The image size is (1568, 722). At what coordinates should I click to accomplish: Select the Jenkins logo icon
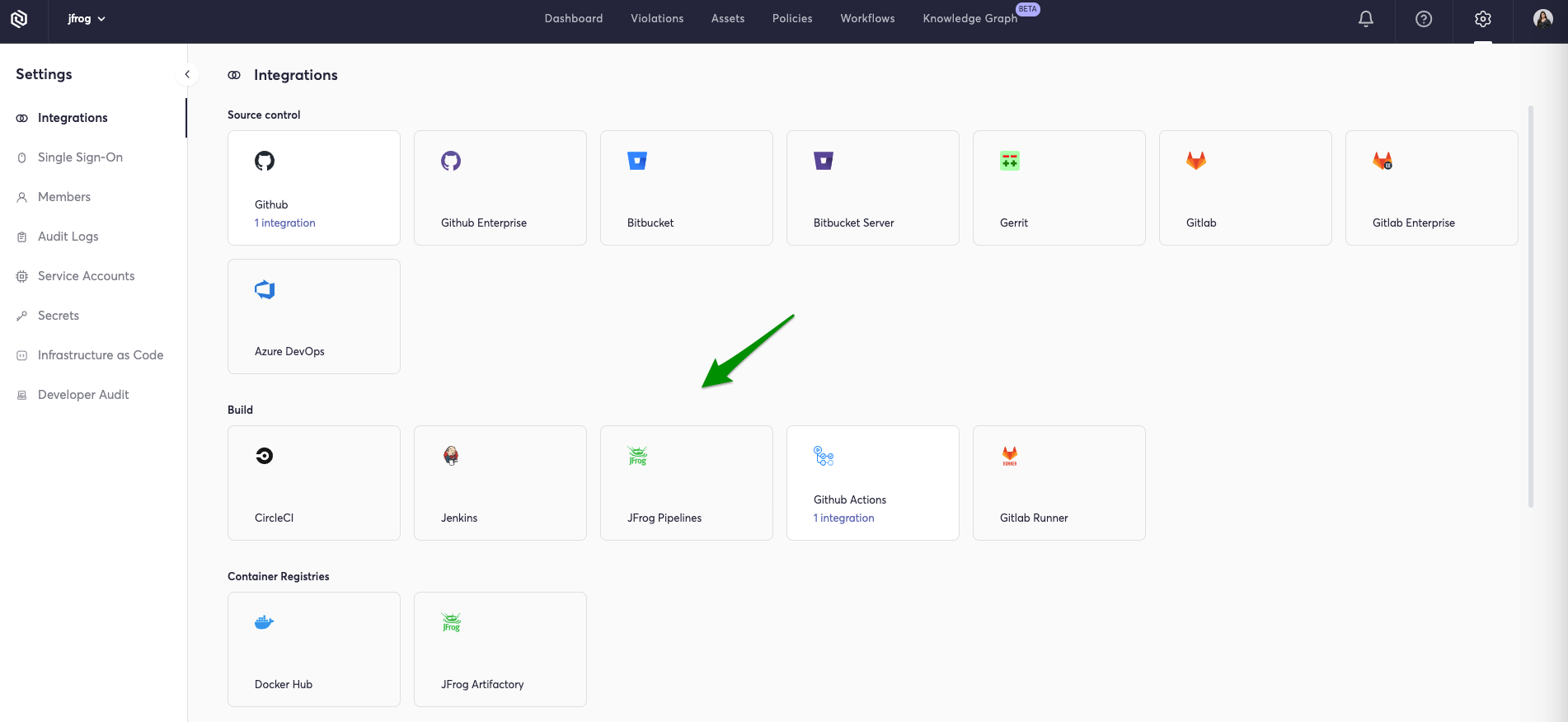(x=451, y=456)
